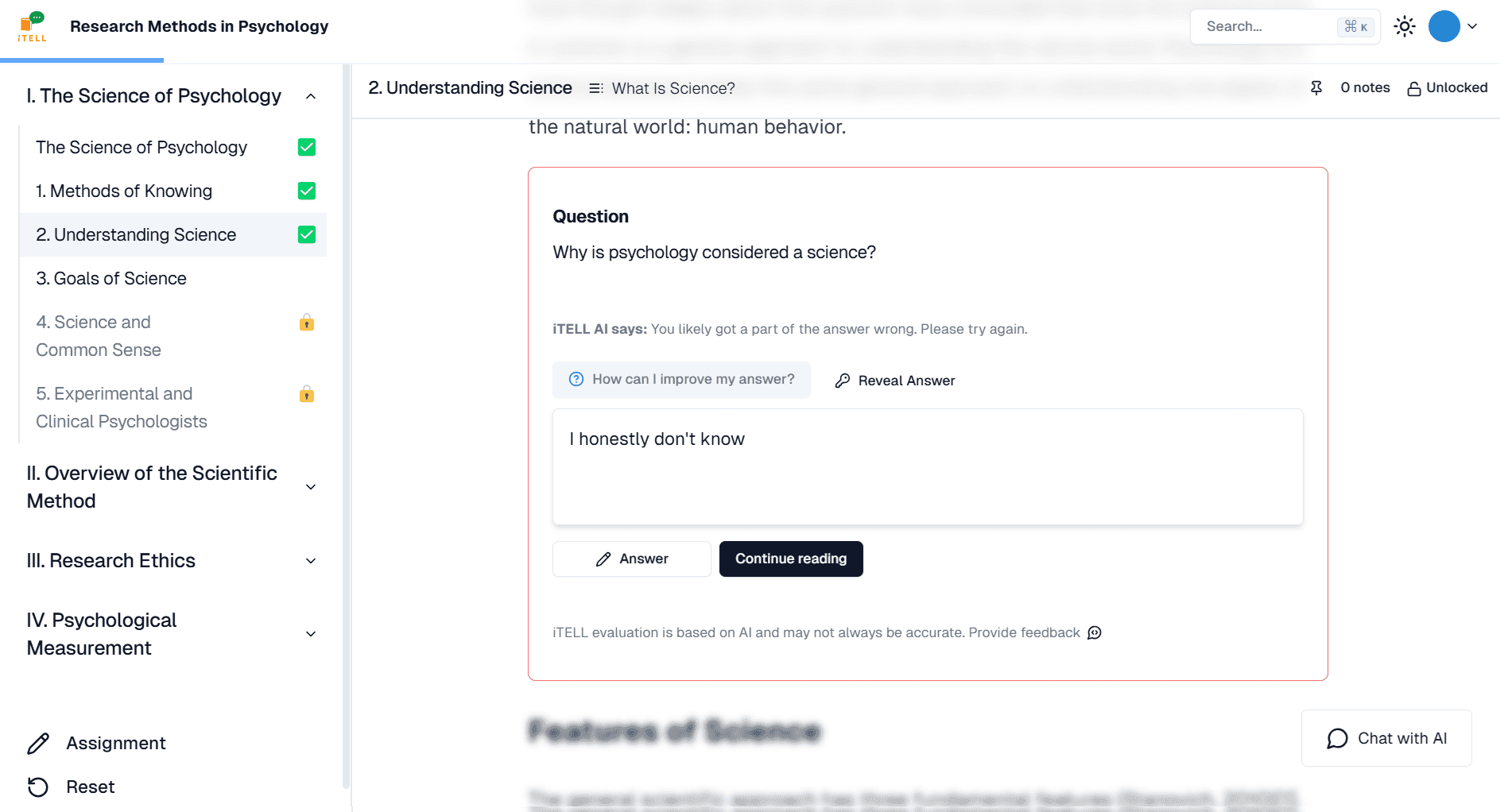Click the Reset circular arrow icon
The image size is (1500, 812).
click(x=38, y=787)
